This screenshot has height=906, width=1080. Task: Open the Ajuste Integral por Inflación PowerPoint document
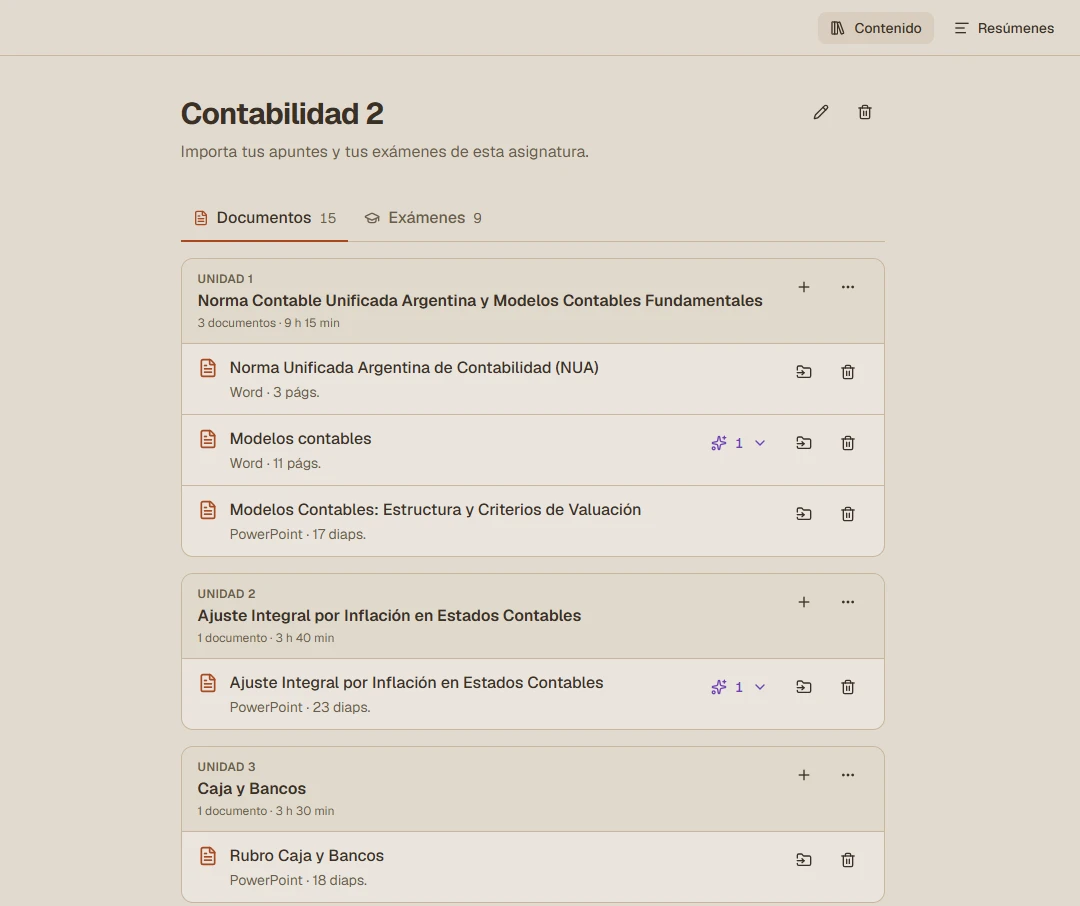click(x=416, y=683)
